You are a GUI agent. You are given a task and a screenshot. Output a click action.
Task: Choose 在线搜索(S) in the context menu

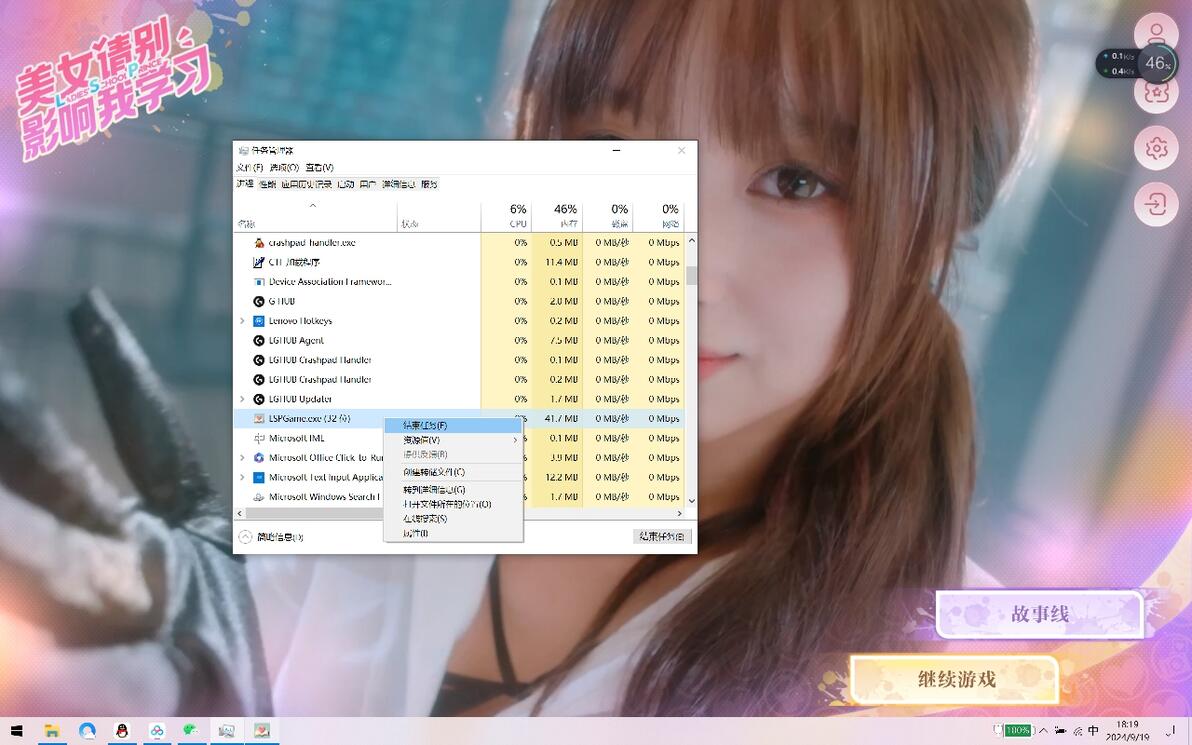pyautogui.click(x=452, y=518)
